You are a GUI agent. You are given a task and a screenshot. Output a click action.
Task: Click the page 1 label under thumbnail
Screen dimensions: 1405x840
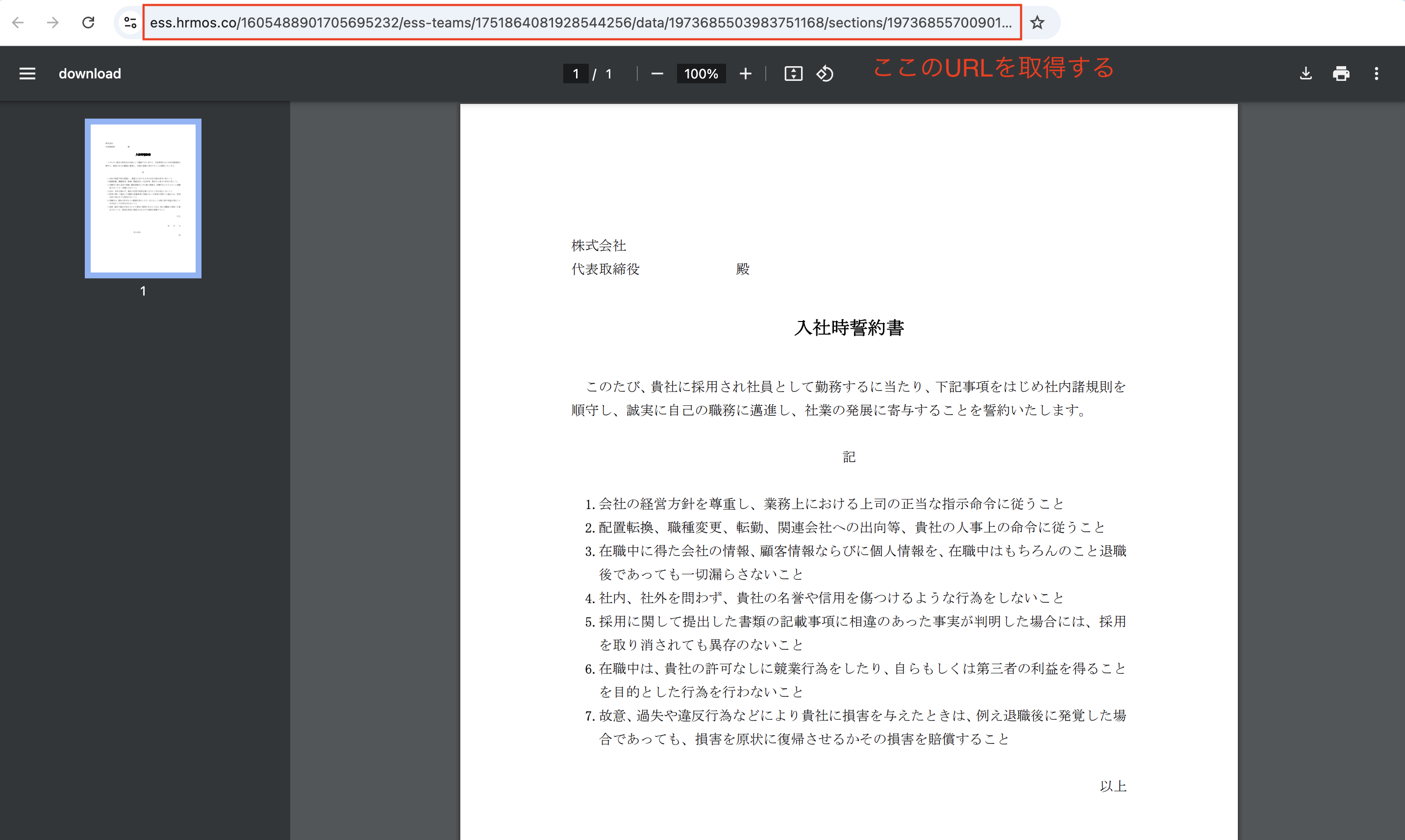click(x=143, y=291)
